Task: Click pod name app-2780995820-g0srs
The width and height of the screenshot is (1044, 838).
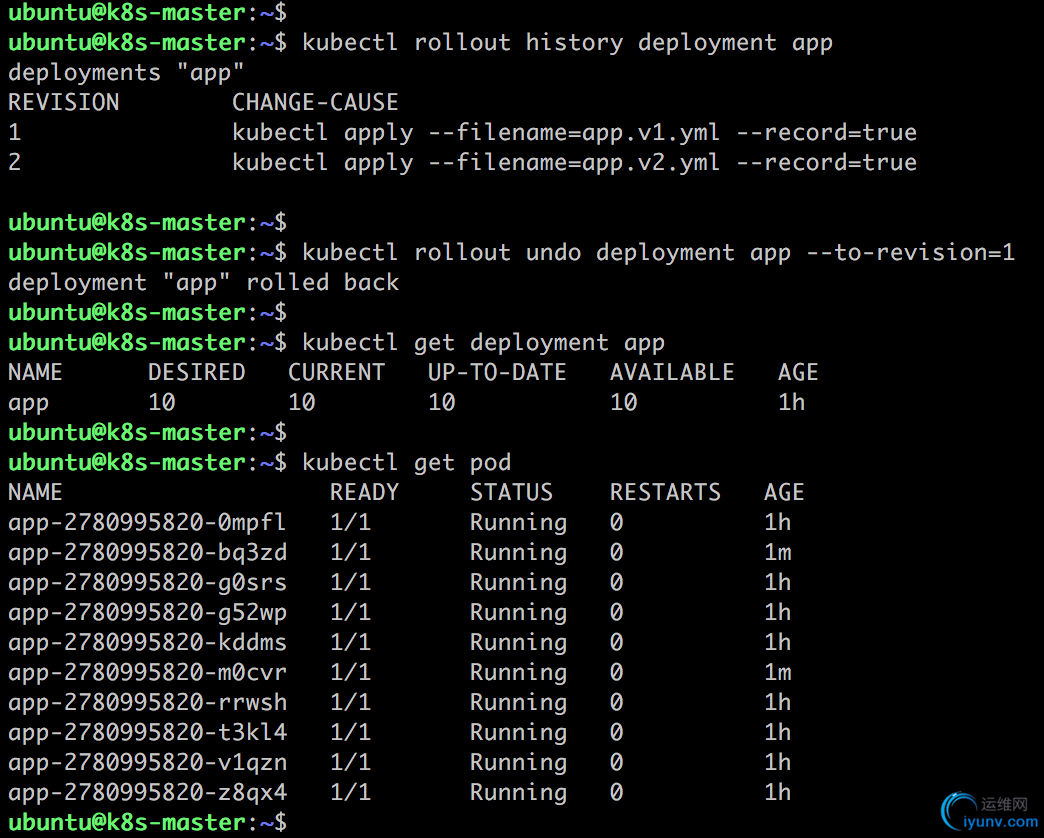Action: coord(147,583)
